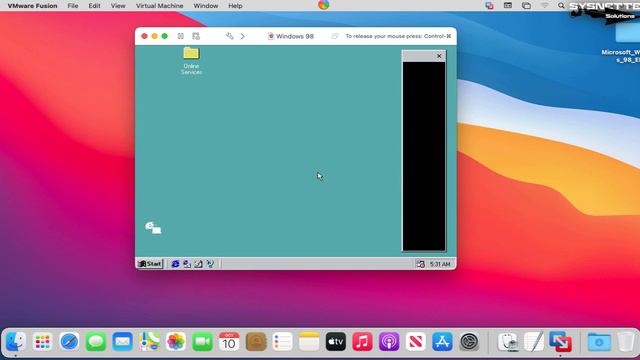Open Messages from the Dock
The height and width of the screenshot is (360, 640).
coord(96,342)
